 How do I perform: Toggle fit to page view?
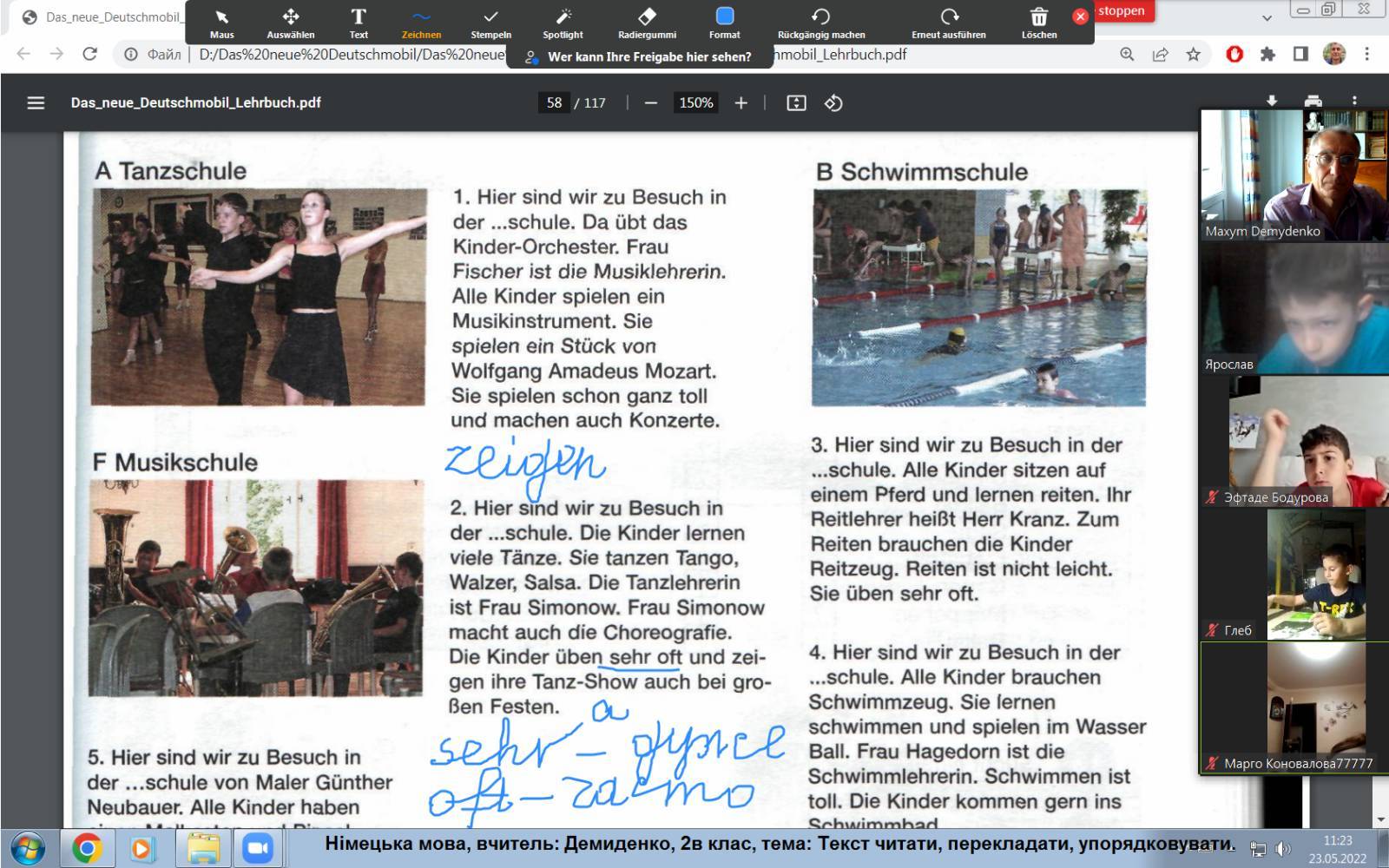pyautogui.click(x=796, y=103)
